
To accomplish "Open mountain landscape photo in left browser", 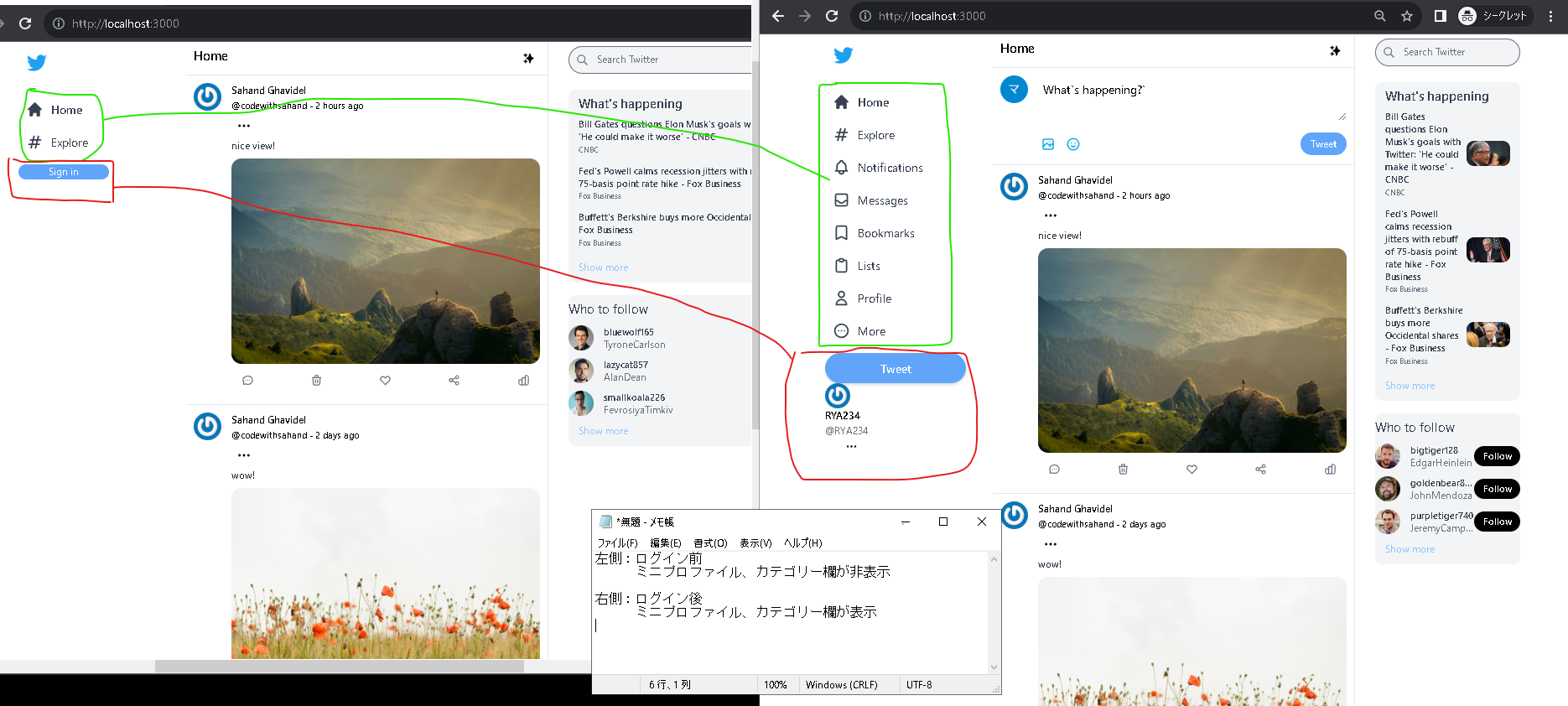I will pos(386,261).
